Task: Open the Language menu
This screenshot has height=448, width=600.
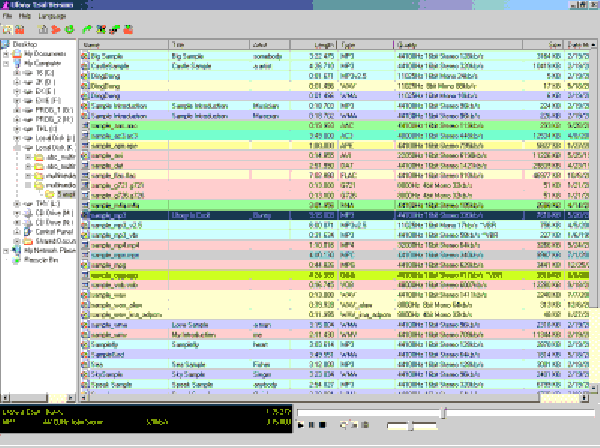Action: coord(51,18)
